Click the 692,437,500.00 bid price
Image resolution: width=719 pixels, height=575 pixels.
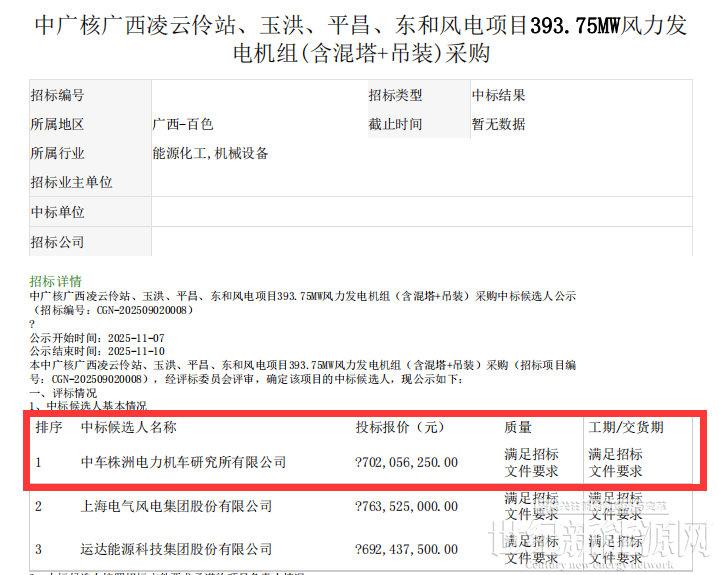pyautogui.click(x=406, y=549)
